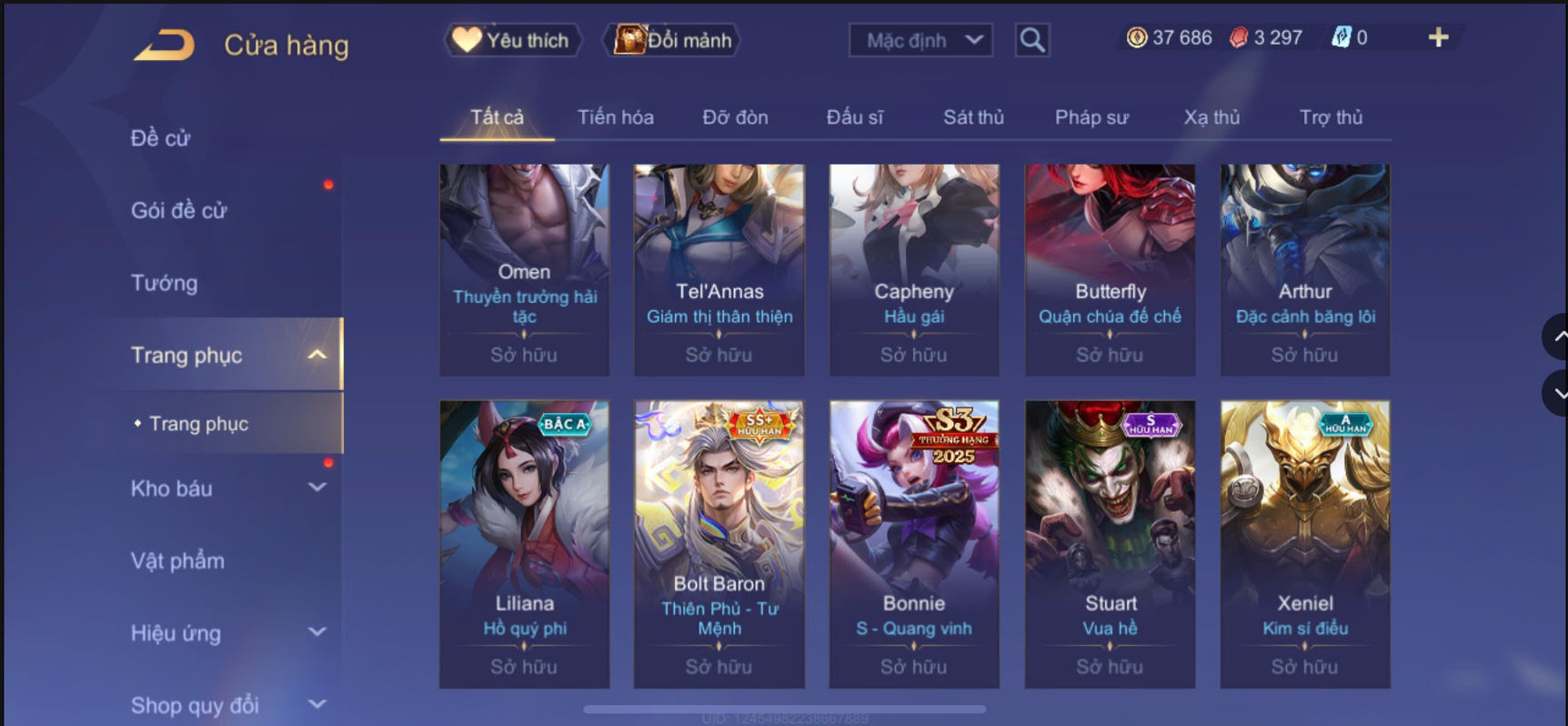Select the Tướng menu item

[x=164, y=283]
